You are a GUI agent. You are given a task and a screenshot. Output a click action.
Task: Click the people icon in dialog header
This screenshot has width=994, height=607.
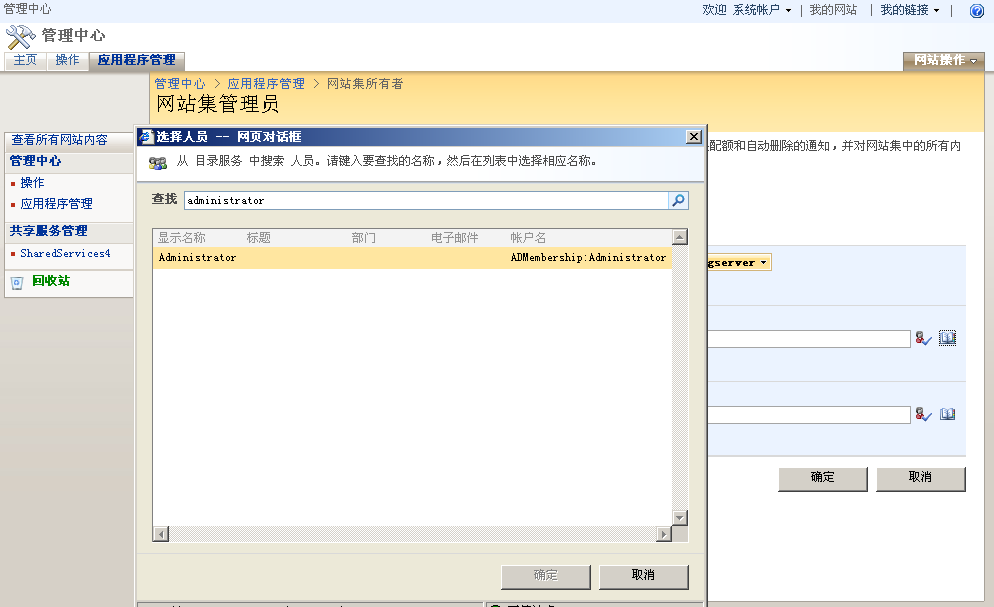(158, 163)
